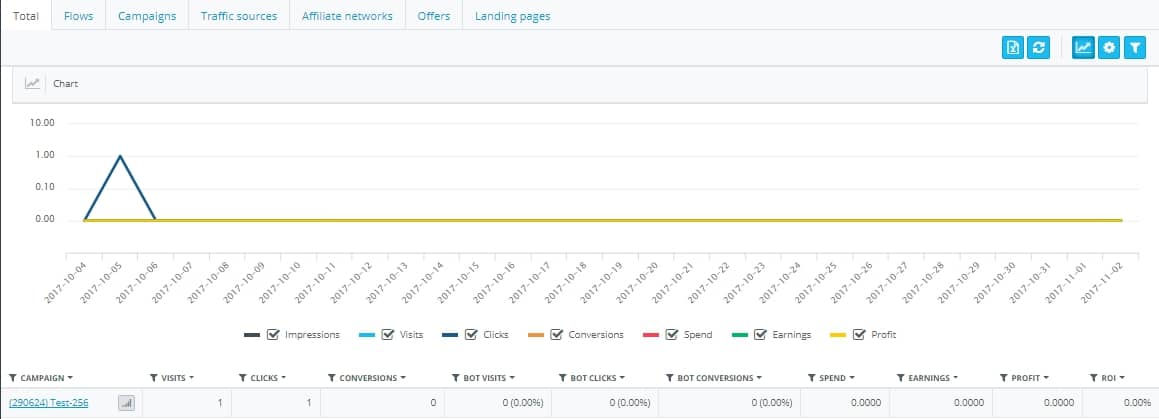Screen dimensions: 1159x419
Task: Toggle the Conversions legend checkbox
Action: [x=556, y=334]
